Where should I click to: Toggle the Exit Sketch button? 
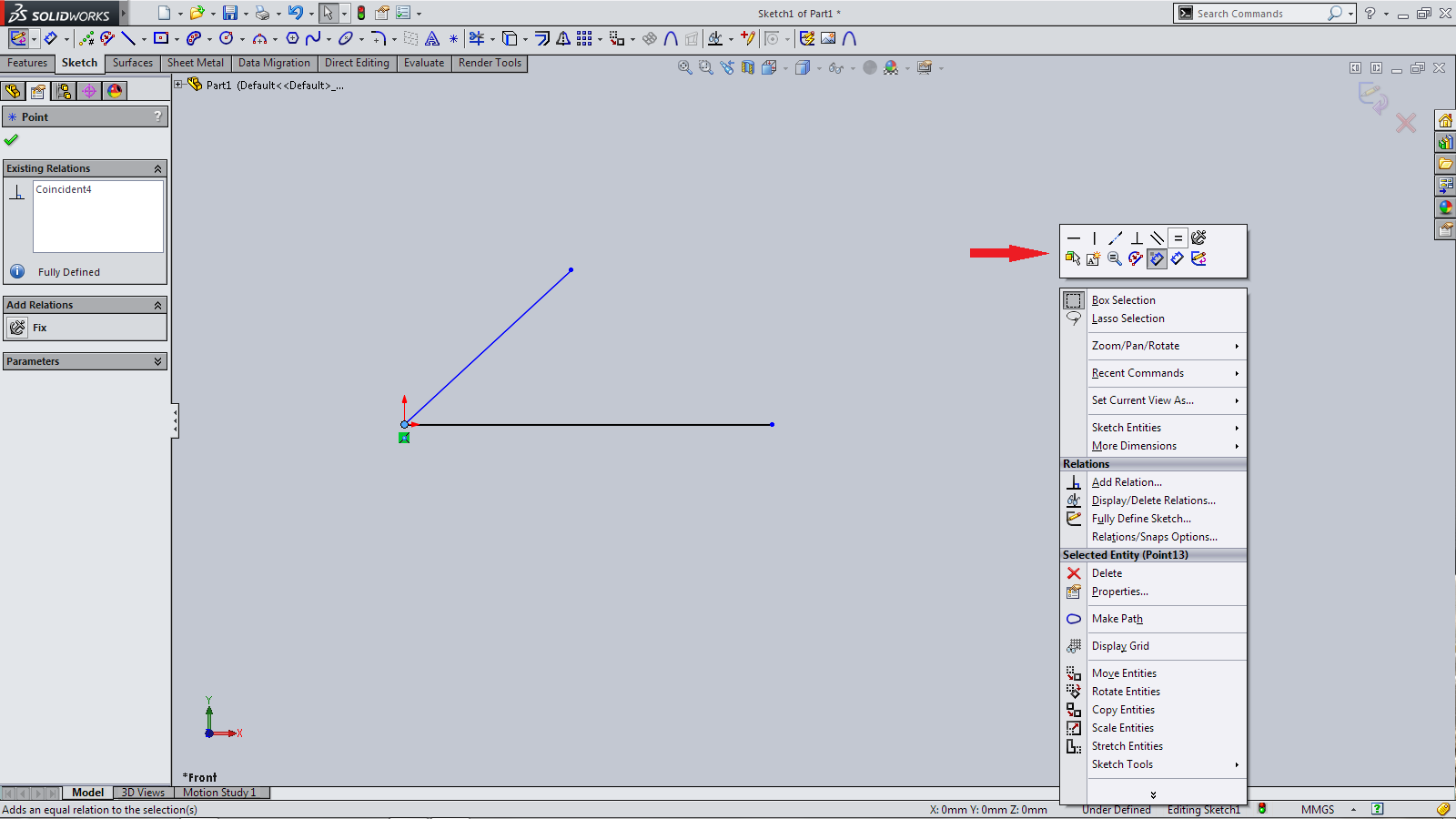(x=18, y=38)
